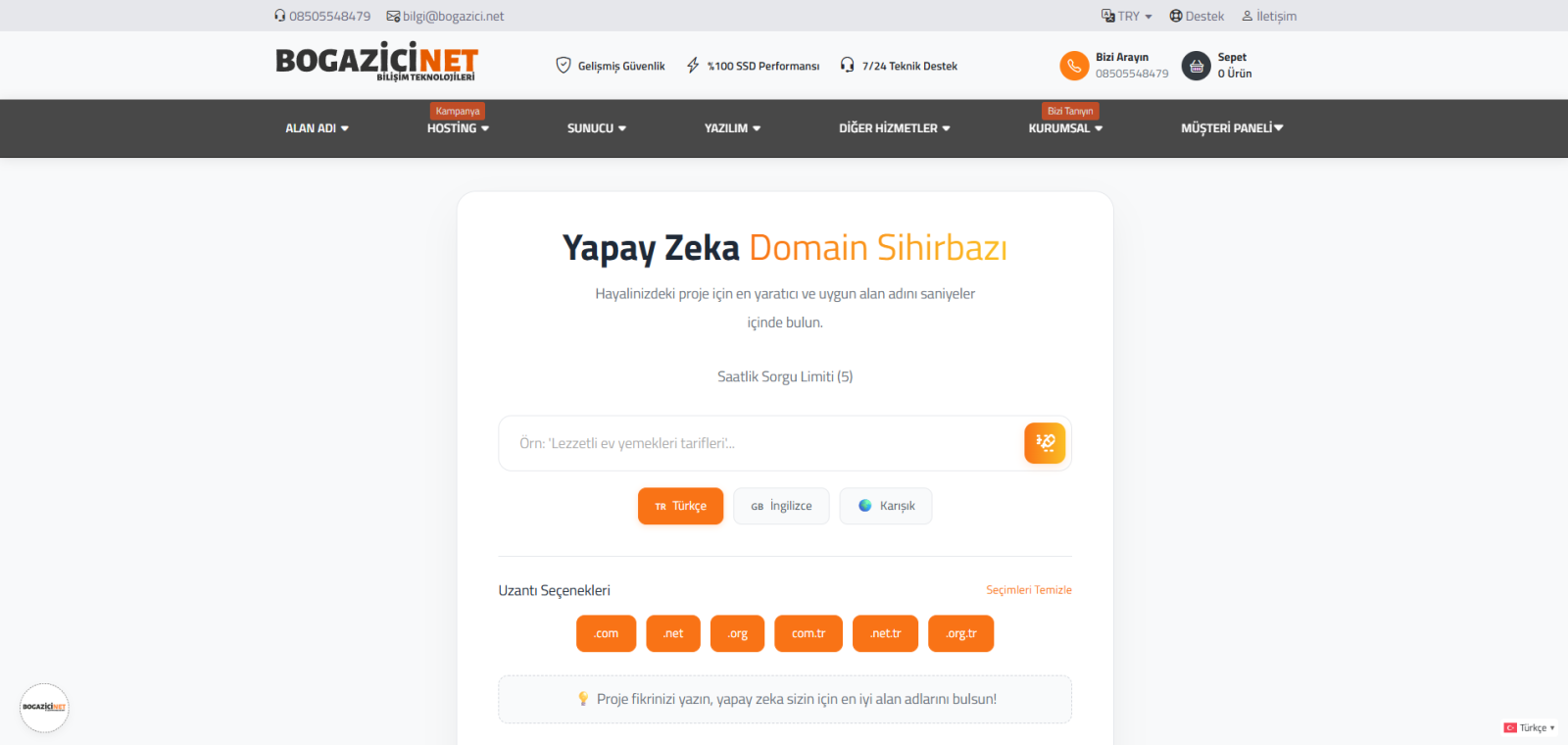The image size is (1568, 745).
Task: Expand the HOSTİNG menu
Action: point(458,128)
